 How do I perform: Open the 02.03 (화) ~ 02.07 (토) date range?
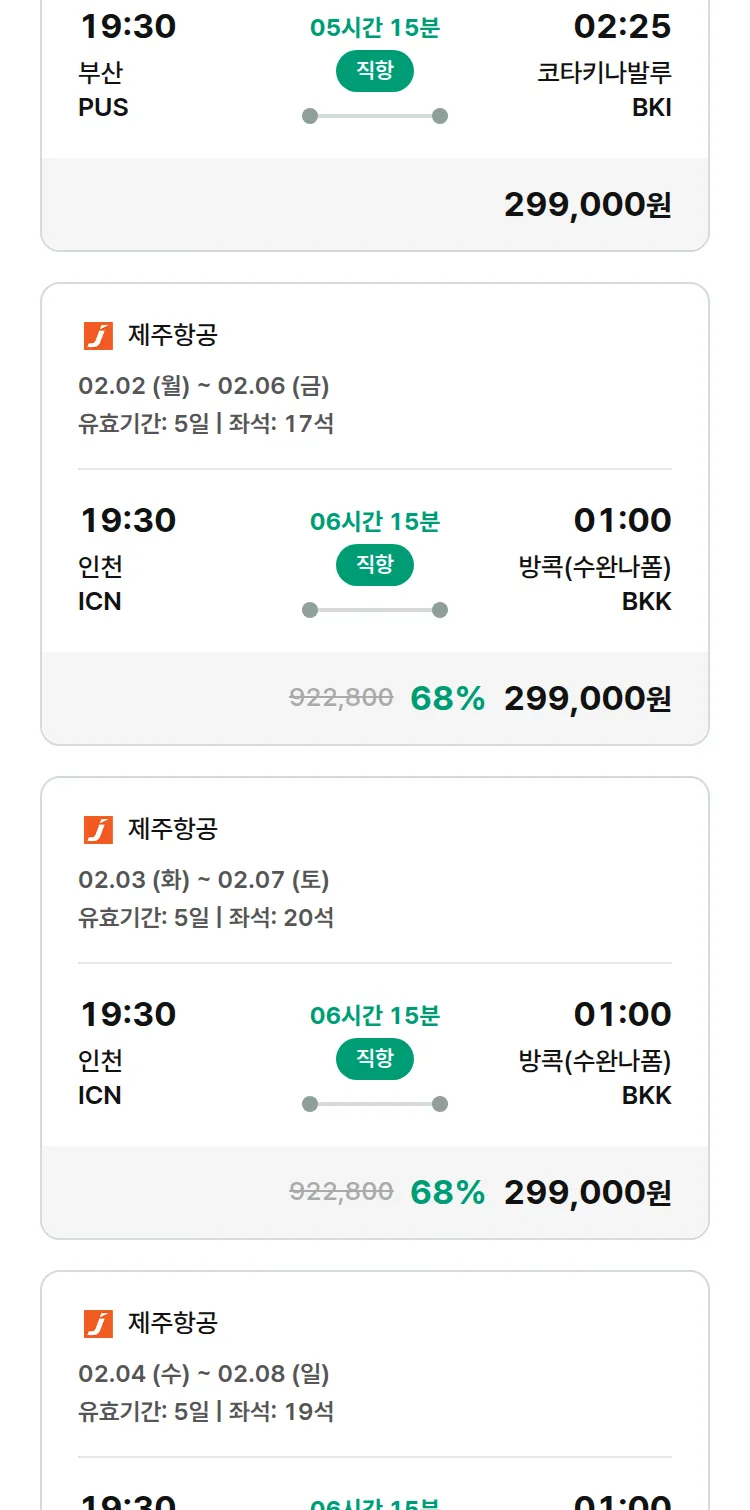(204, 880)
